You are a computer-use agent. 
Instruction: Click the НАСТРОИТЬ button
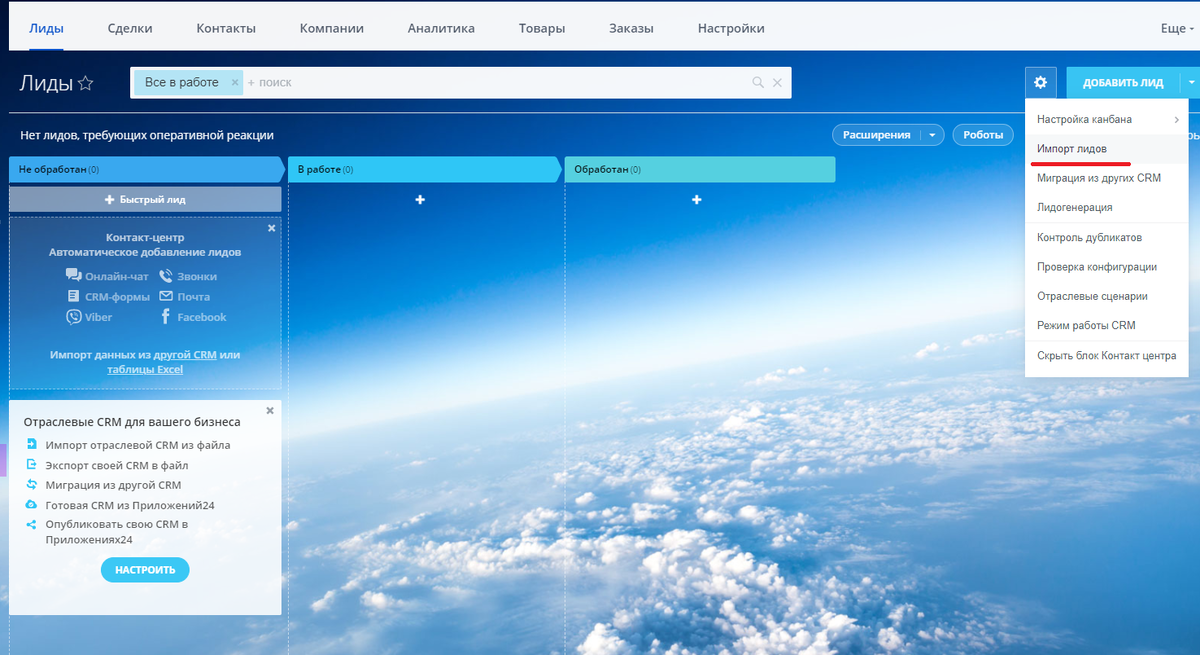pos(145,570)
